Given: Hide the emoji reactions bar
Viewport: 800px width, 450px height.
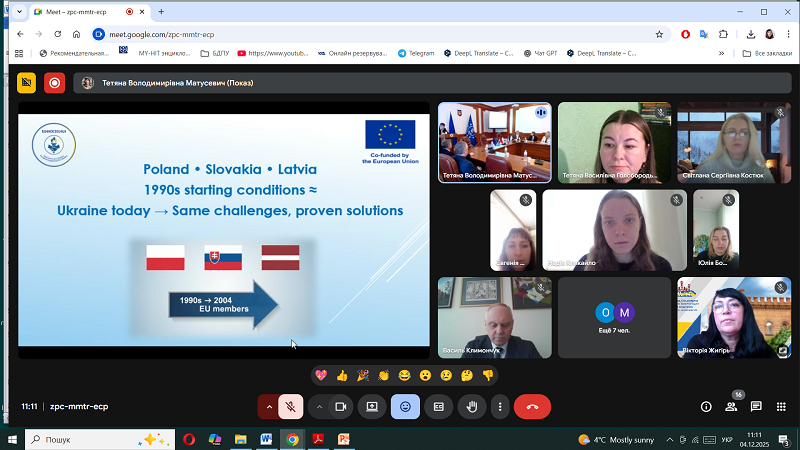Looking at the screenshot, I should tap(405, 407).
